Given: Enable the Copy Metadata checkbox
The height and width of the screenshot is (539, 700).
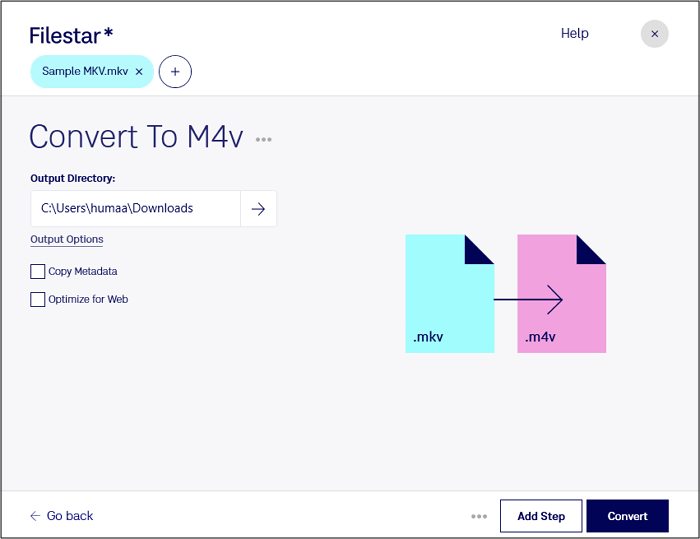Looking at the screenshot, I should (38, 271).
